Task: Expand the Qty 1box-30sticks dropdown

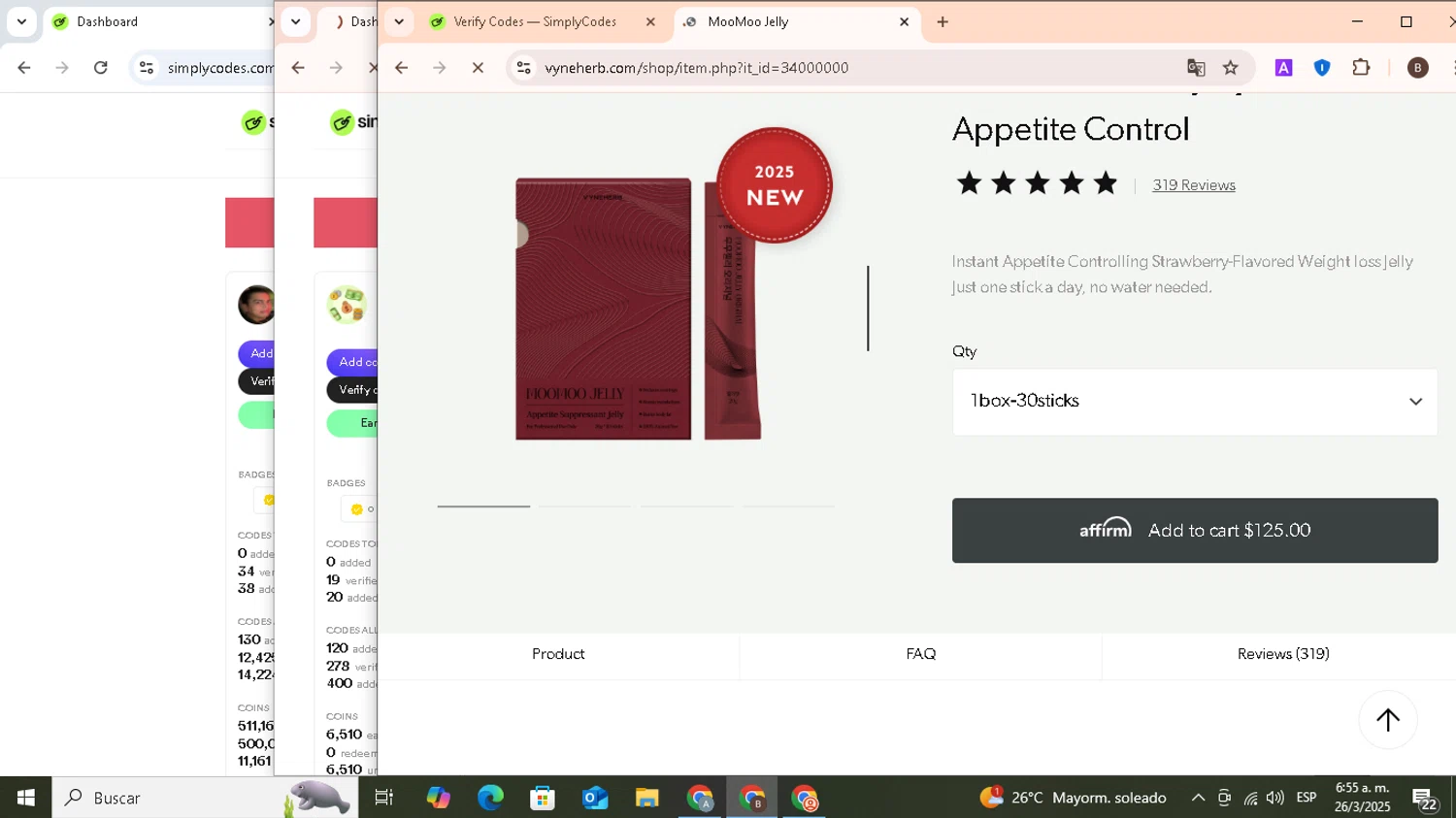Action: click(1194, 401)
